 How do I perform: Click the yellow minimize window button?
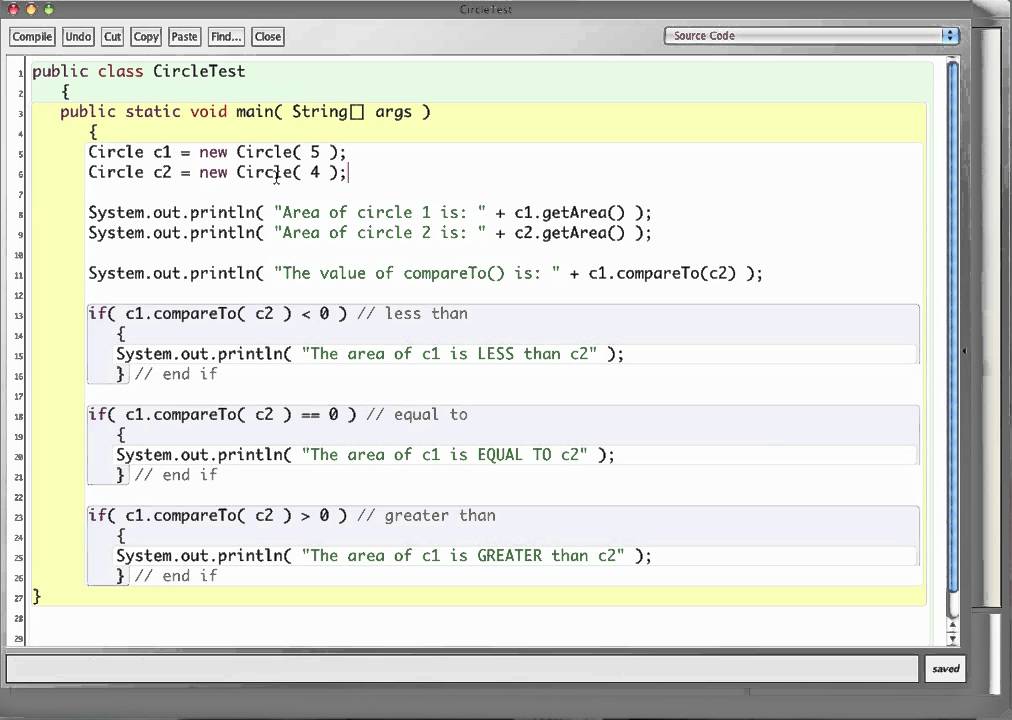pos(30,9)
